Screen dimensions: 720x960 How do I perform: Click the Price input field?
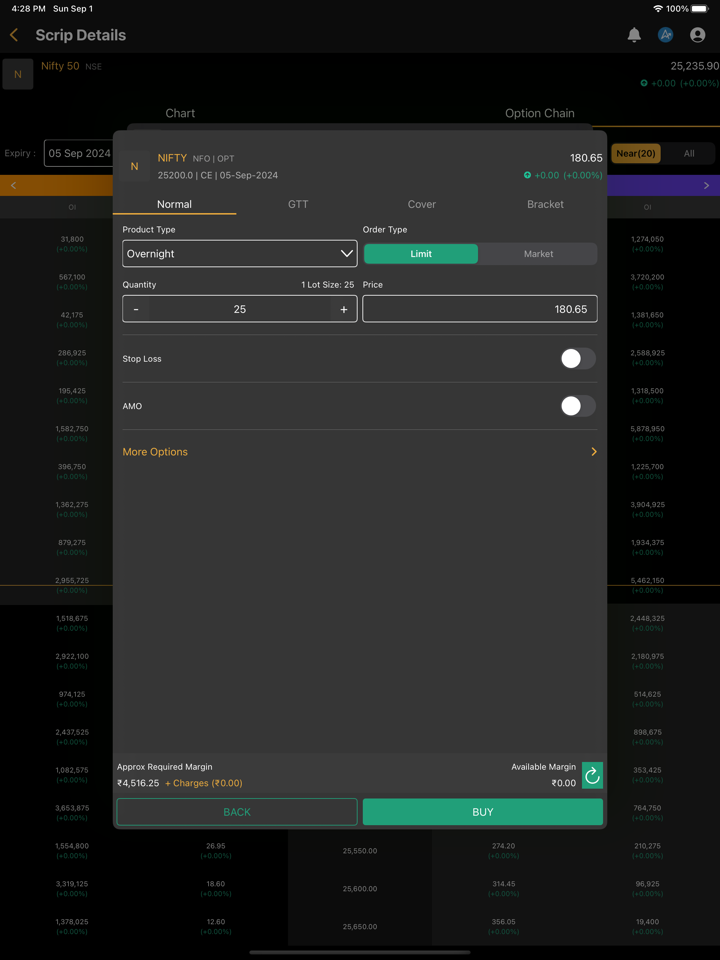479,309
